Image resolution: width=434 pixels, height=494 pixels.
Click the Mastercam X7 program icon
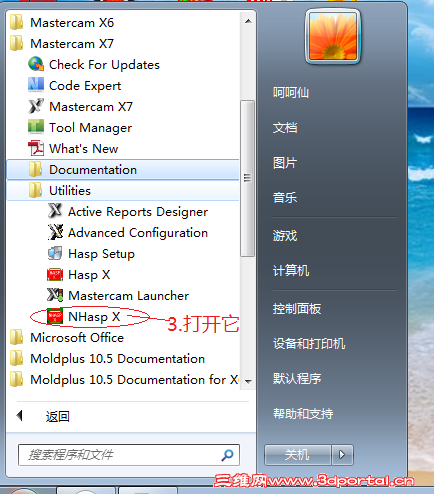pos(36,106)
